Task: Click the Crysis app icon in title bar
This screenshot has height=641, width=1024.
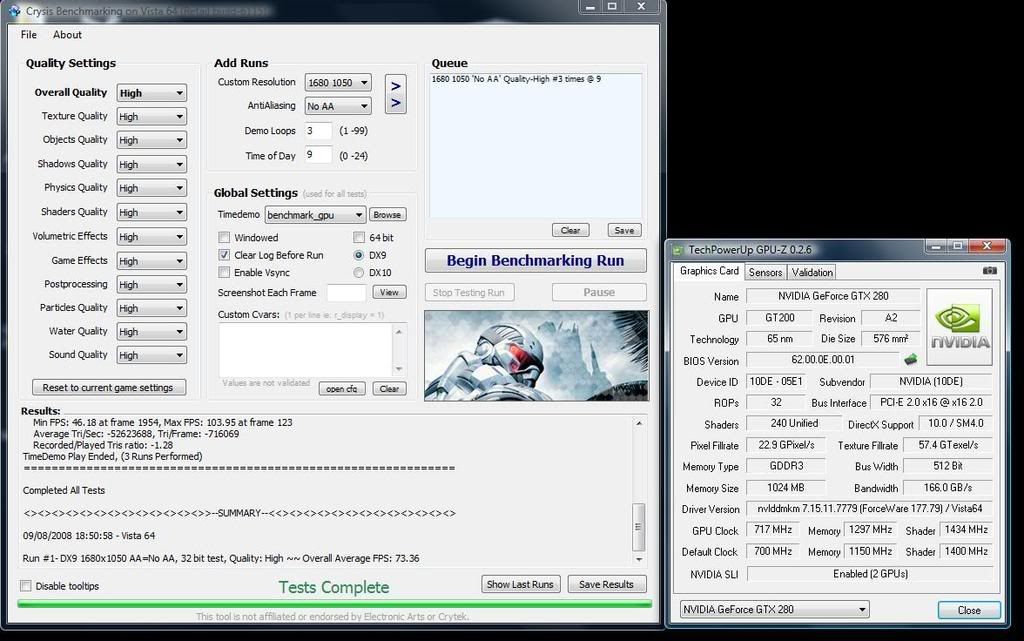Action: click(13, 9)
